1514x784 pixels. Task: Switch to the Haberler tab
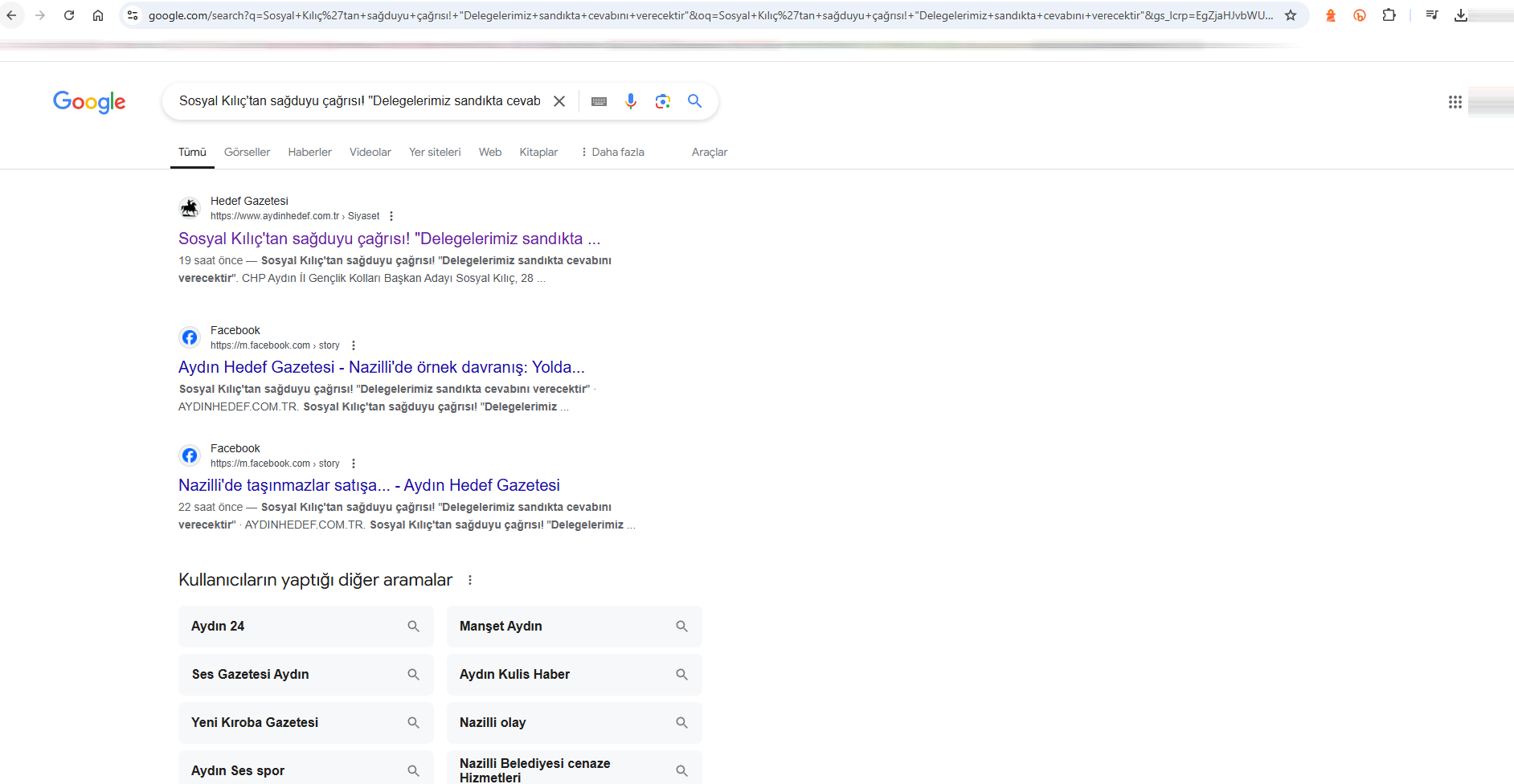[x=309, y=152]
